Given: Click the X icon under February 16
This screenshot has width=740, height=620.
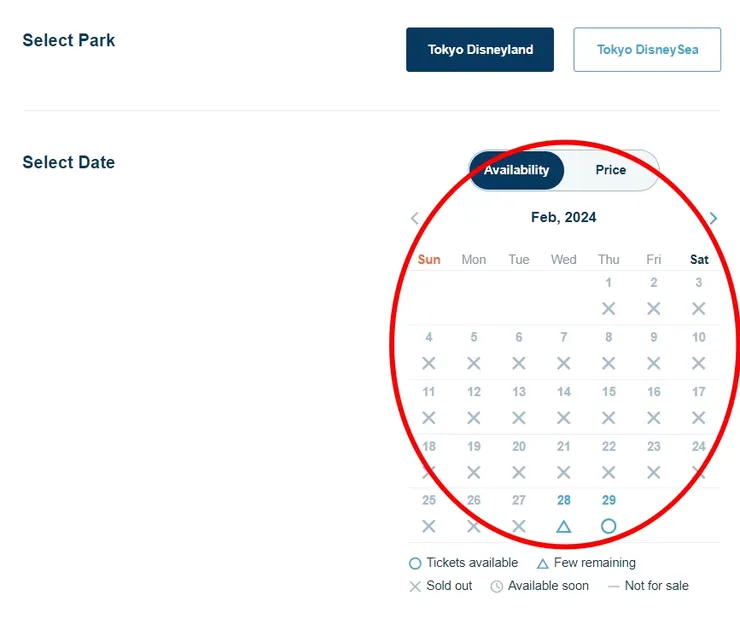Looking at the screenshot, I should (x=653, y=418).
